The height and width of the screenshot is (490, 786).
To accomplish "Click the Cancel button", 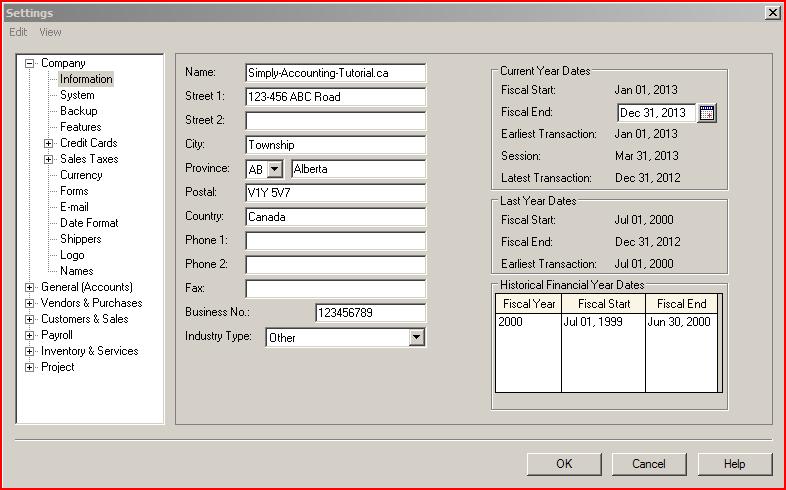I will tap(649, 464).
